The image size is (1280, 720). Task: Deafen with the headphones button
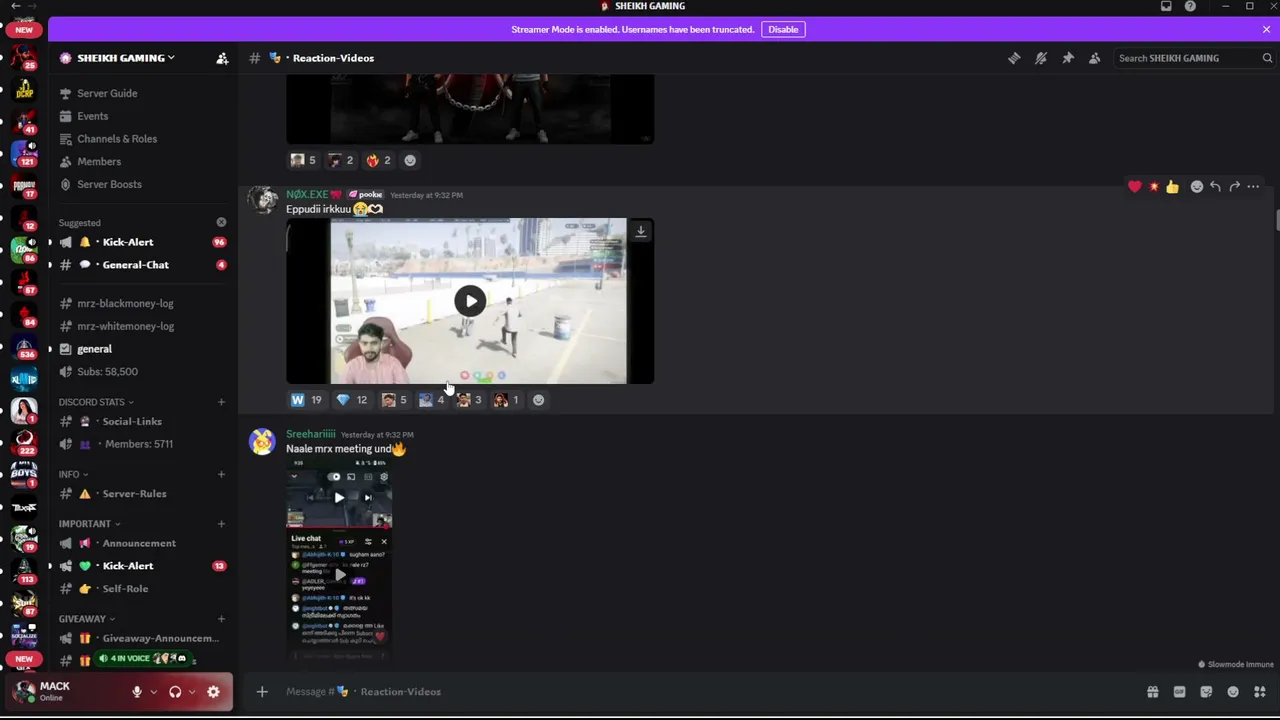[175, 692]
